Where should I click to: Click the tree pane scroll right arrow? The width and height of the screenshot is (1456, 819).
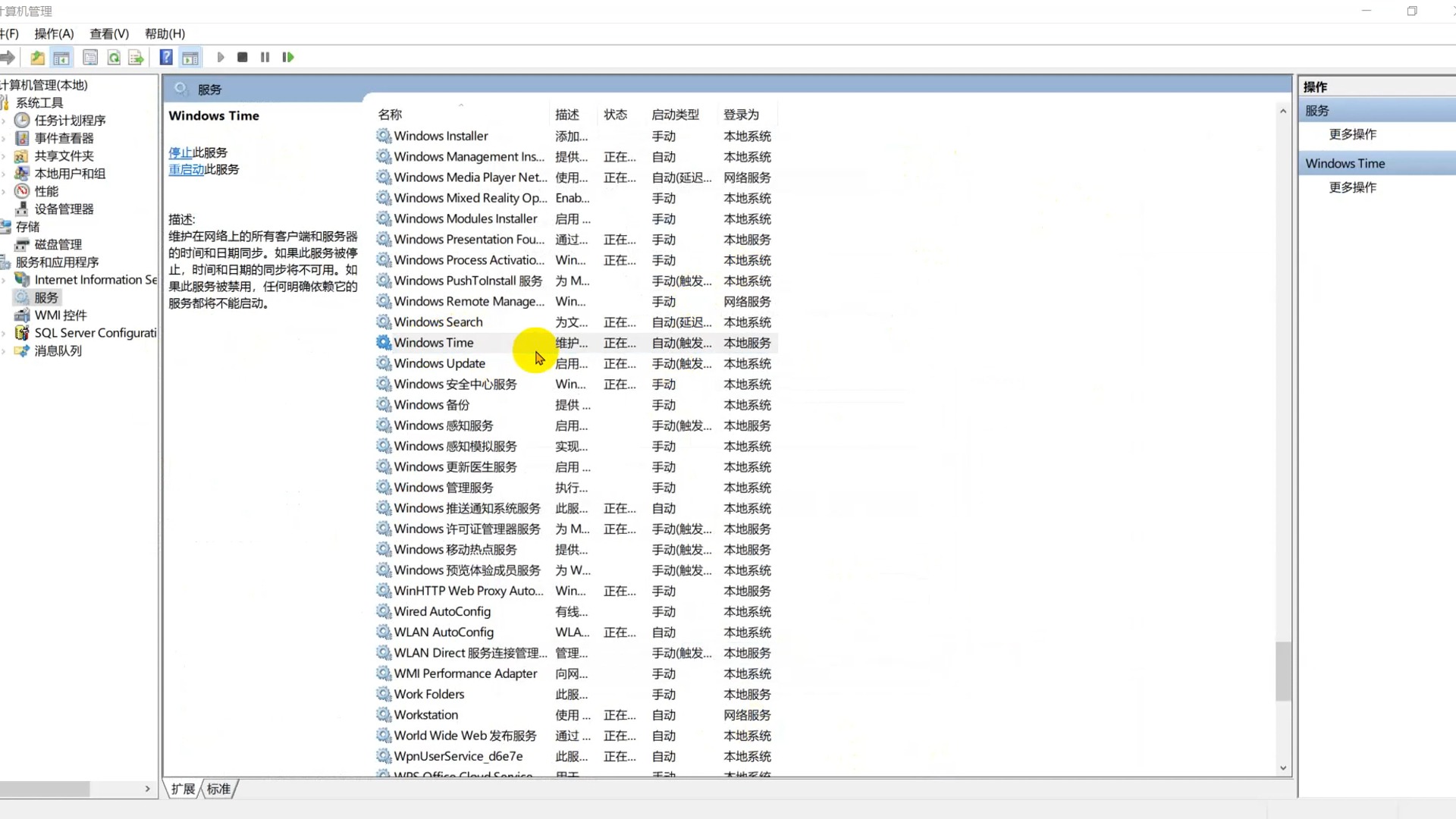(148, 789)
